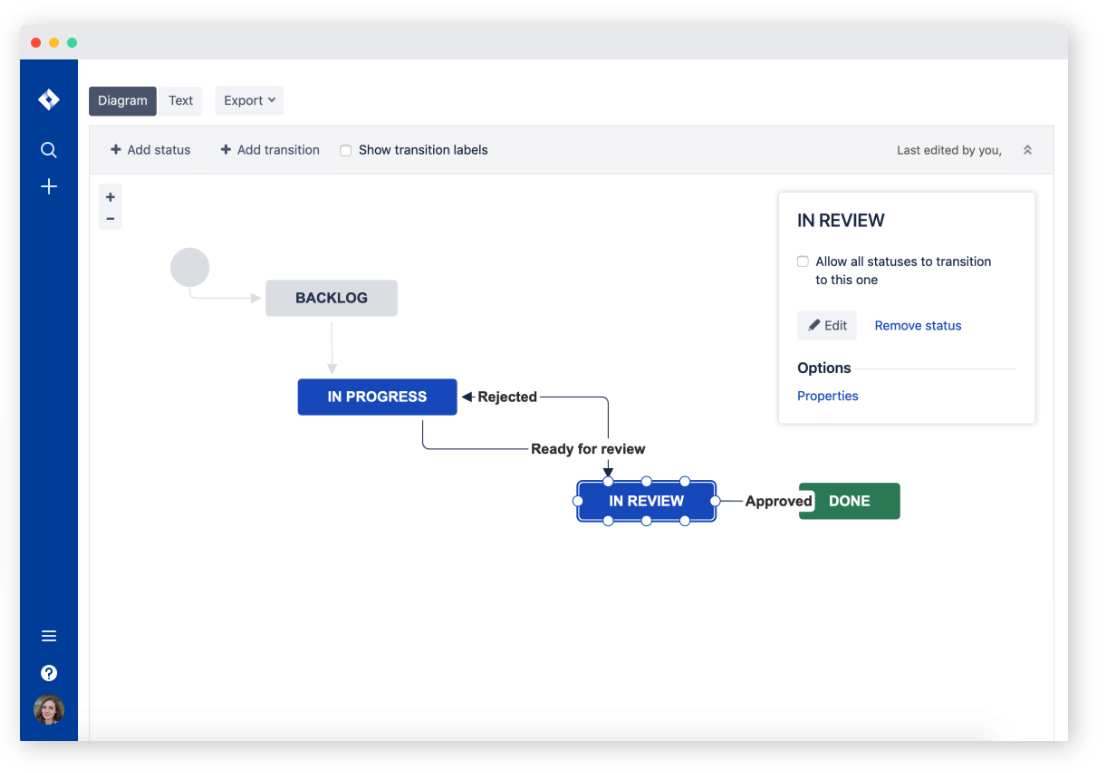Click the right connector handle of IN REVIEW

click(715, 501)
